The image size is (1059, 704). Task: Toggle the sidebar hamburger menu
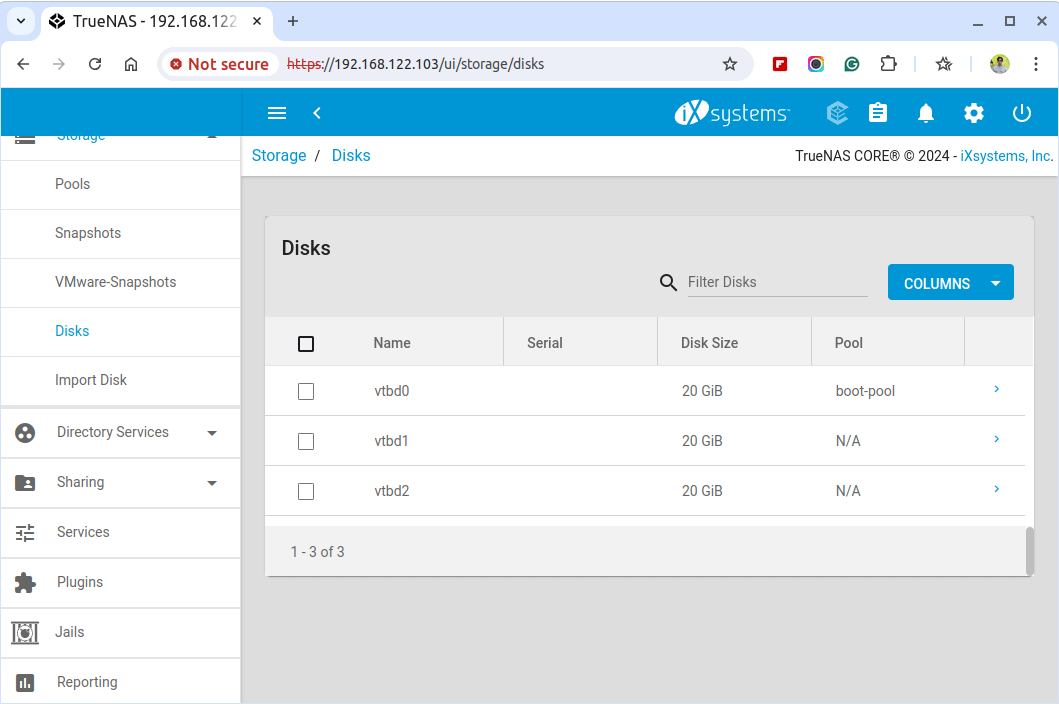[x=277, y=113]
